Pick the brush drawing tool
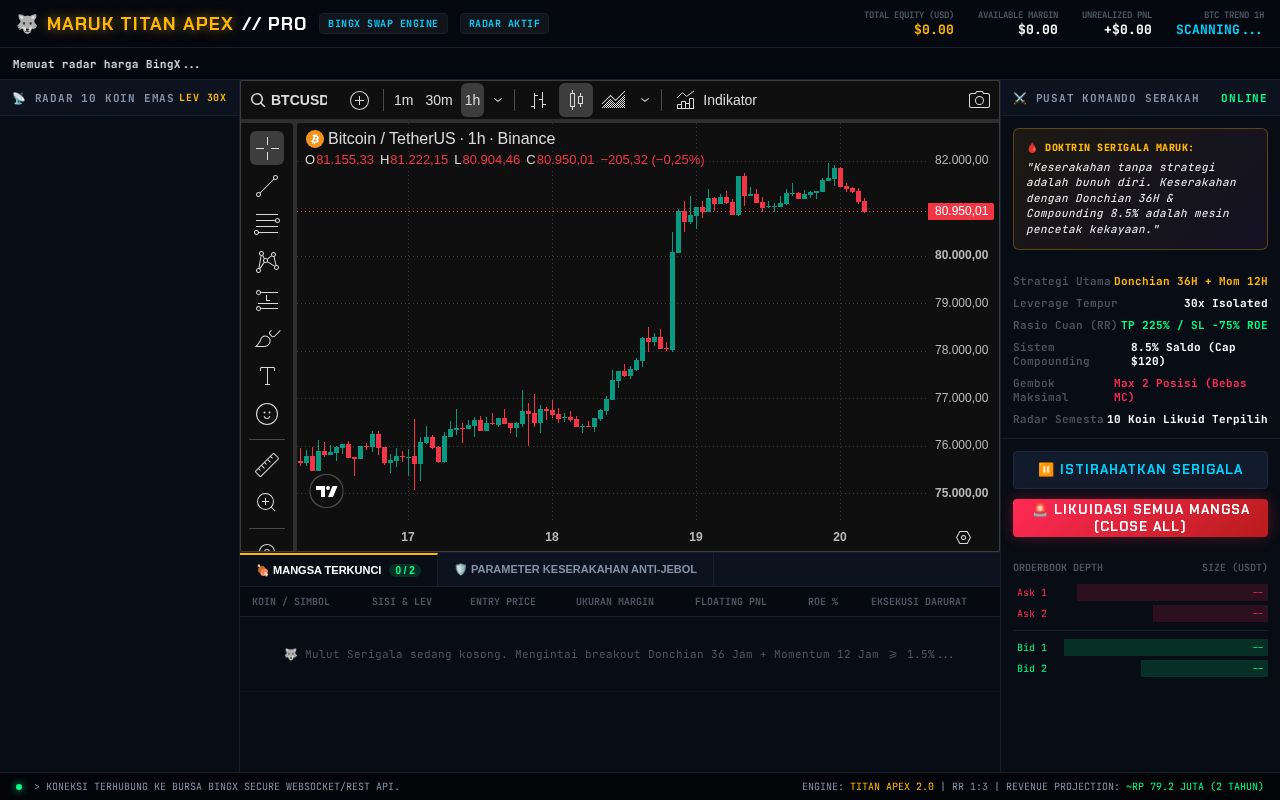1280x800 pixels. point(267,338)
